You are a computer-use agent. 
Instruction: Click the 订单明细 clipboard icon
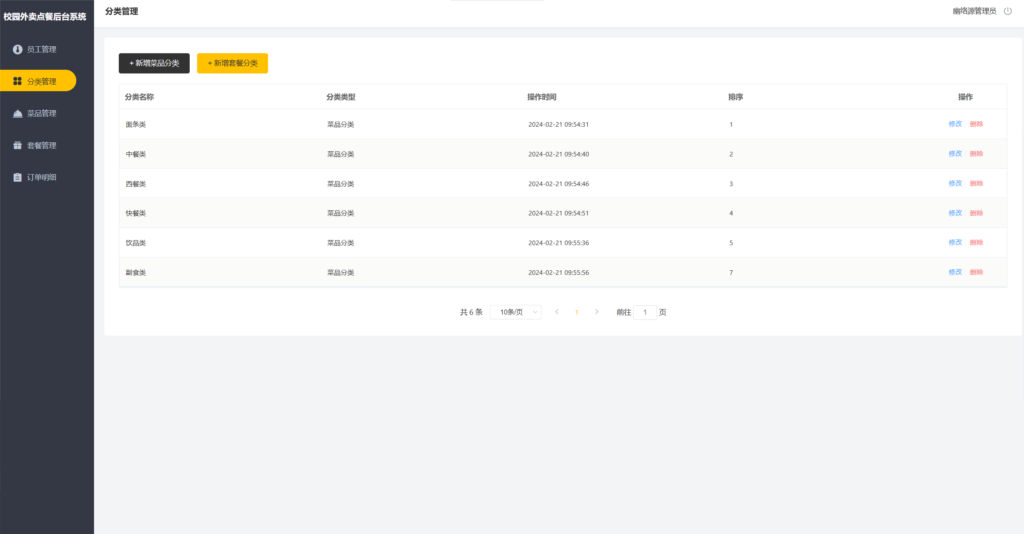click(x=17, y=177)
